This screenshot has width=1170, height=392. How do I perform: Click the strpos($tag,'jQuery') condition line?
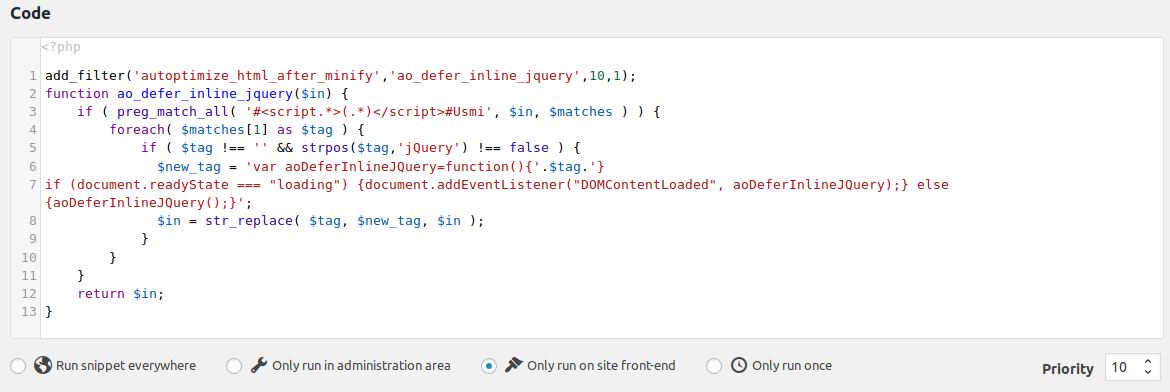pos(360,148)
